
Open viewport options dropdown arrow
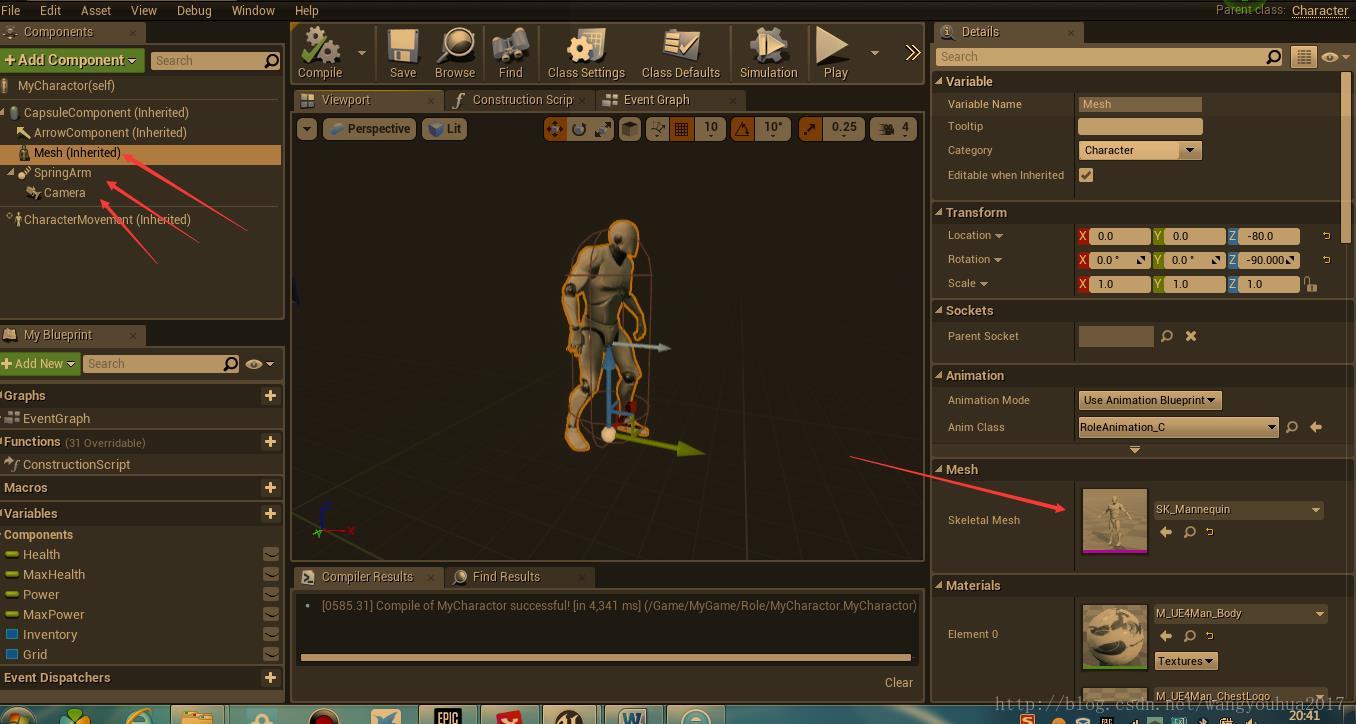tap(307, 129)
